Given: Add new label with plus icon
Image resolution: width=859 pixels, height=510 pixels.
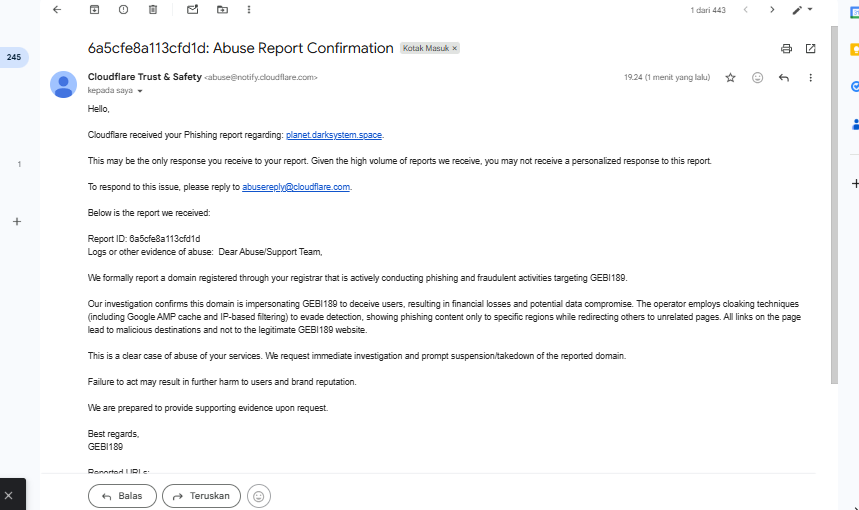Looking at the screenshot, I should [17, 221].
